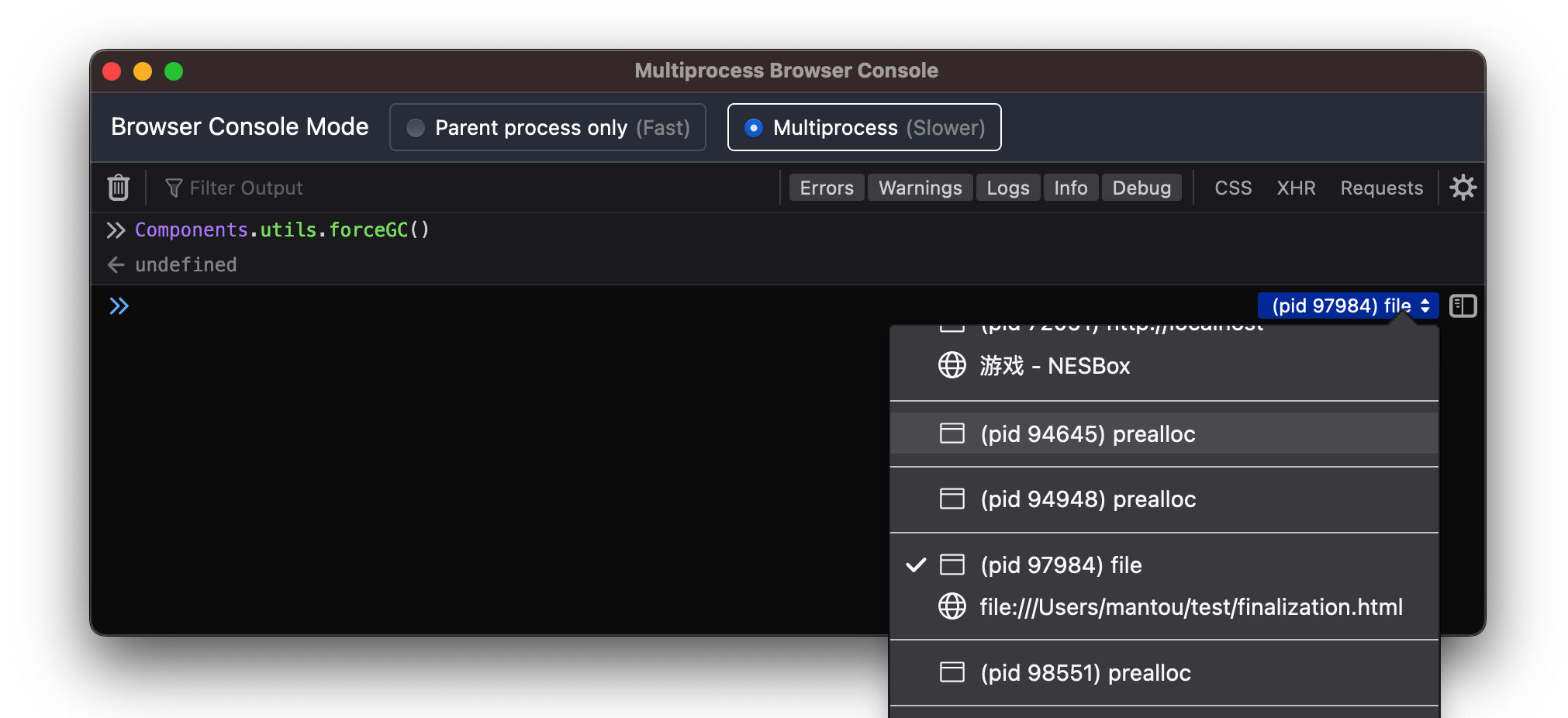Click the blue console prompt chevron
The width and height of the screenshot is (1568, 718).
[x=119, y=306]
